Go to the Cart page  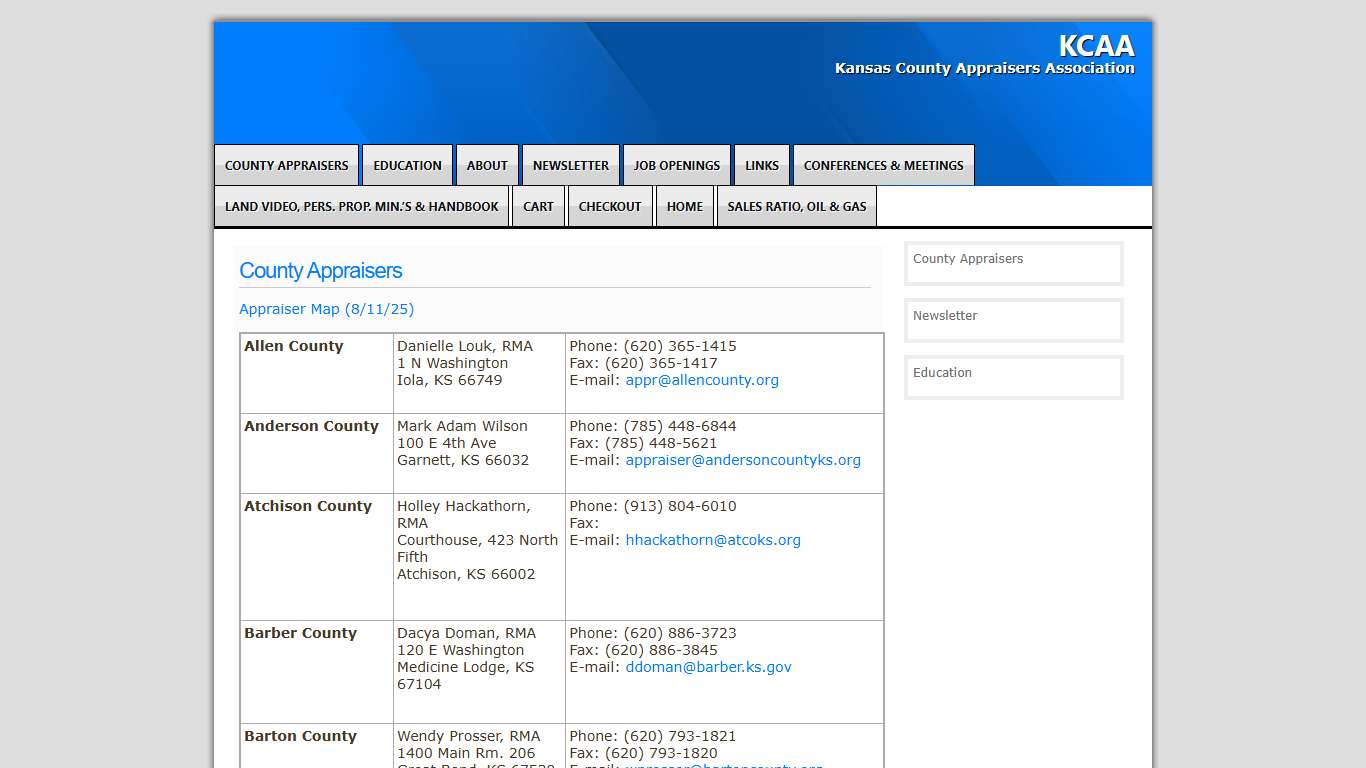click(x=538, y=207)
